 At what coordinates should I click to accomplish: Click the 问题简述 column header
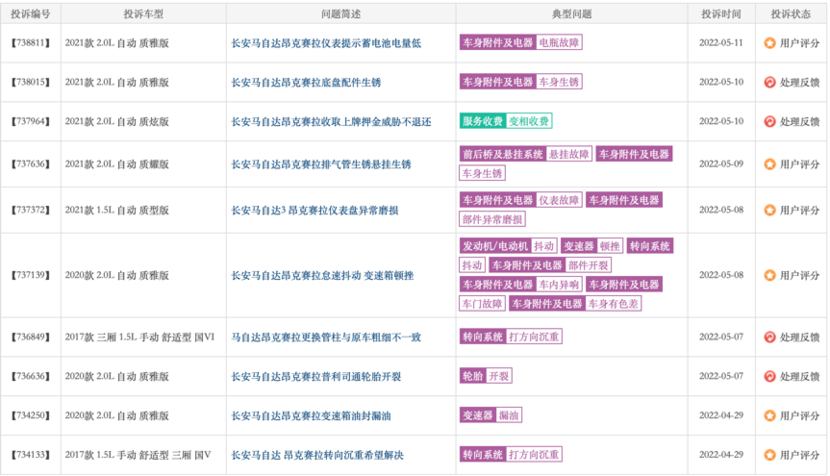(341, 14)
